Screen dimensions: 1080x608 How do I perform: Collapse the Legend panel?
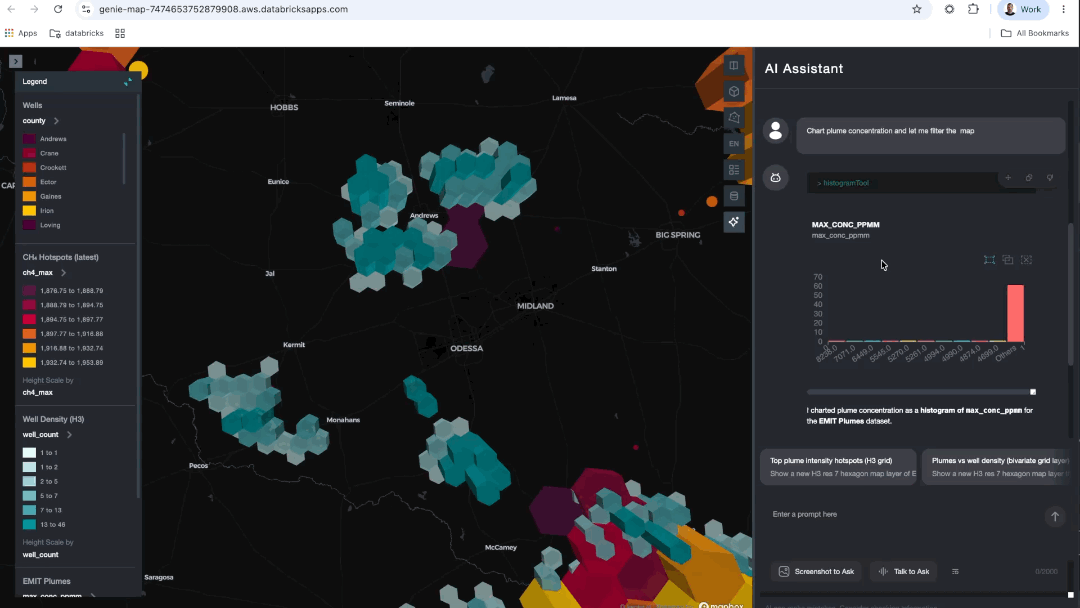[x=127, y=81]
